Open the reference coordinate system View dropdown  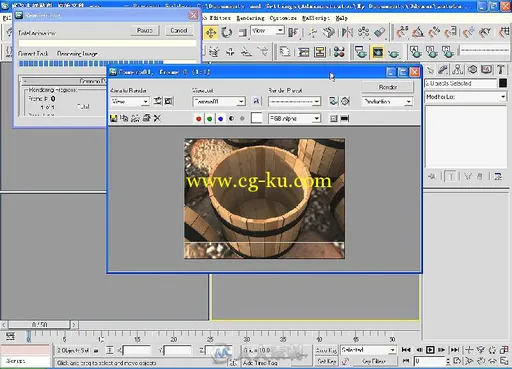tap(268, 31)
